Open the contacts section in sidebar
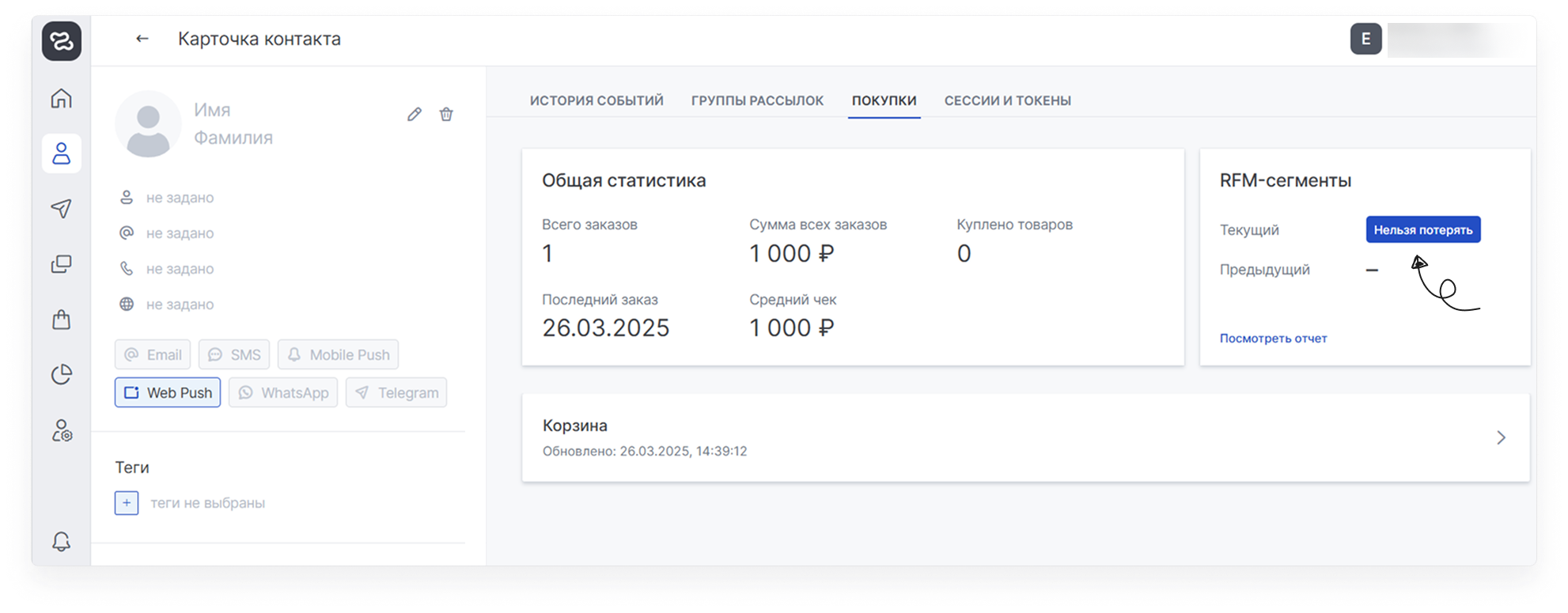The image size is (1568, 613). click(x=62, y=153)
